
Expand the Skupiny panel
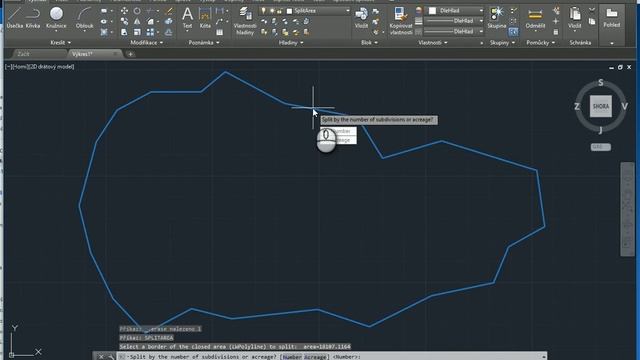click(502, 42)
